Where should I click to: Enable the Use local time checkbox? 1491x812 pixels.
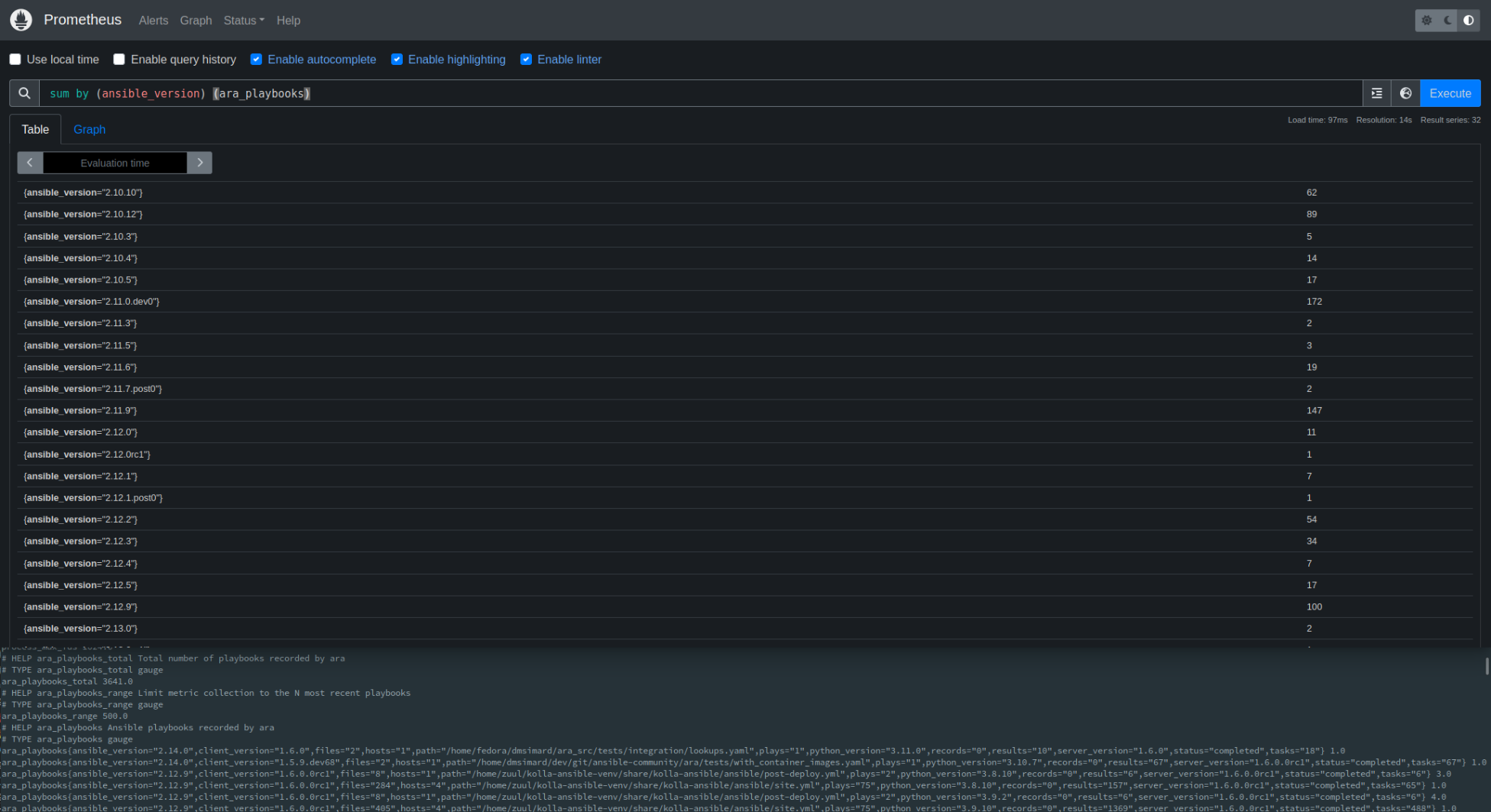tap(15, 60)
